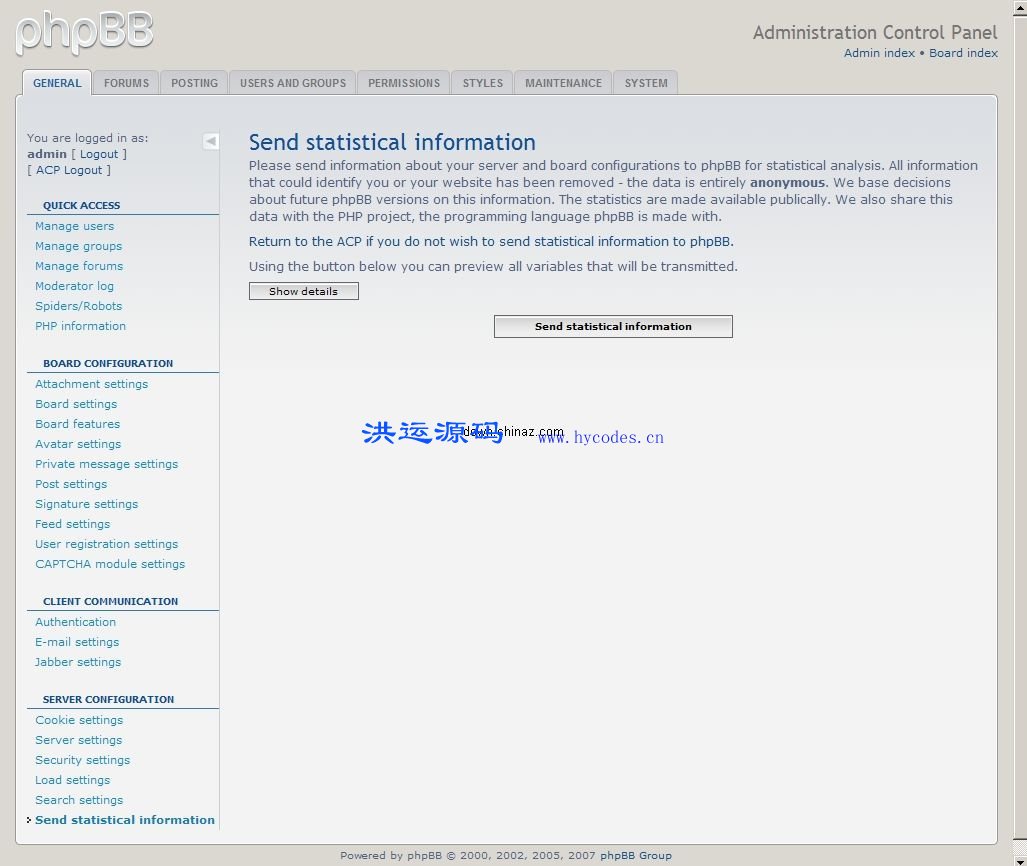Viewport: 1027px width, 866px height.
Task: Click the ACP Logout link
Action: tap(69, 170)
